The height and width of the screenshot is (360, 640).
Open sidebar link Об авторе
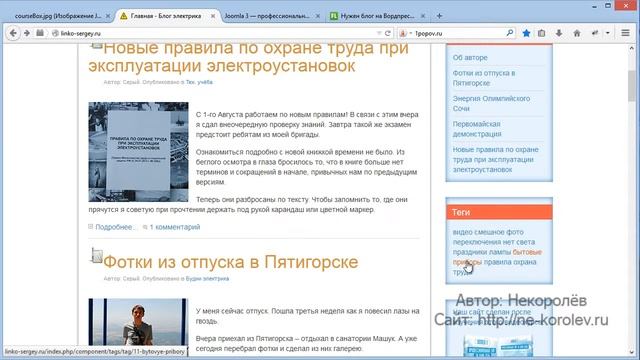coord(470,58)
